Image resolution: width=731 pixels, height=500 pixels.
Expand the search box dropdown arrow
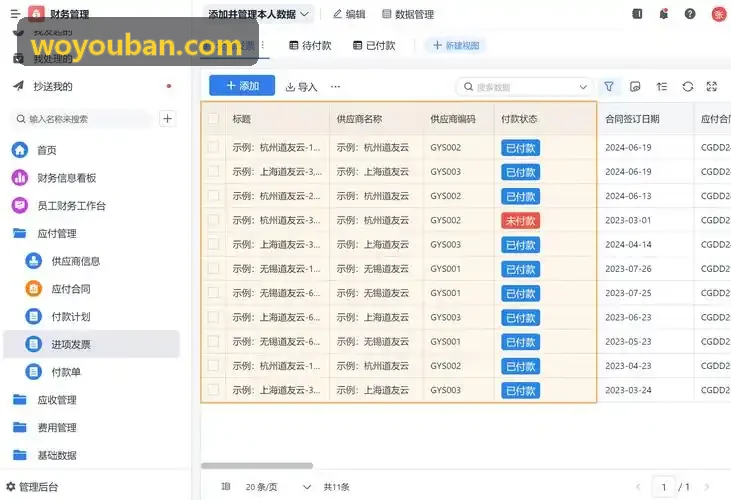point(583,87)
